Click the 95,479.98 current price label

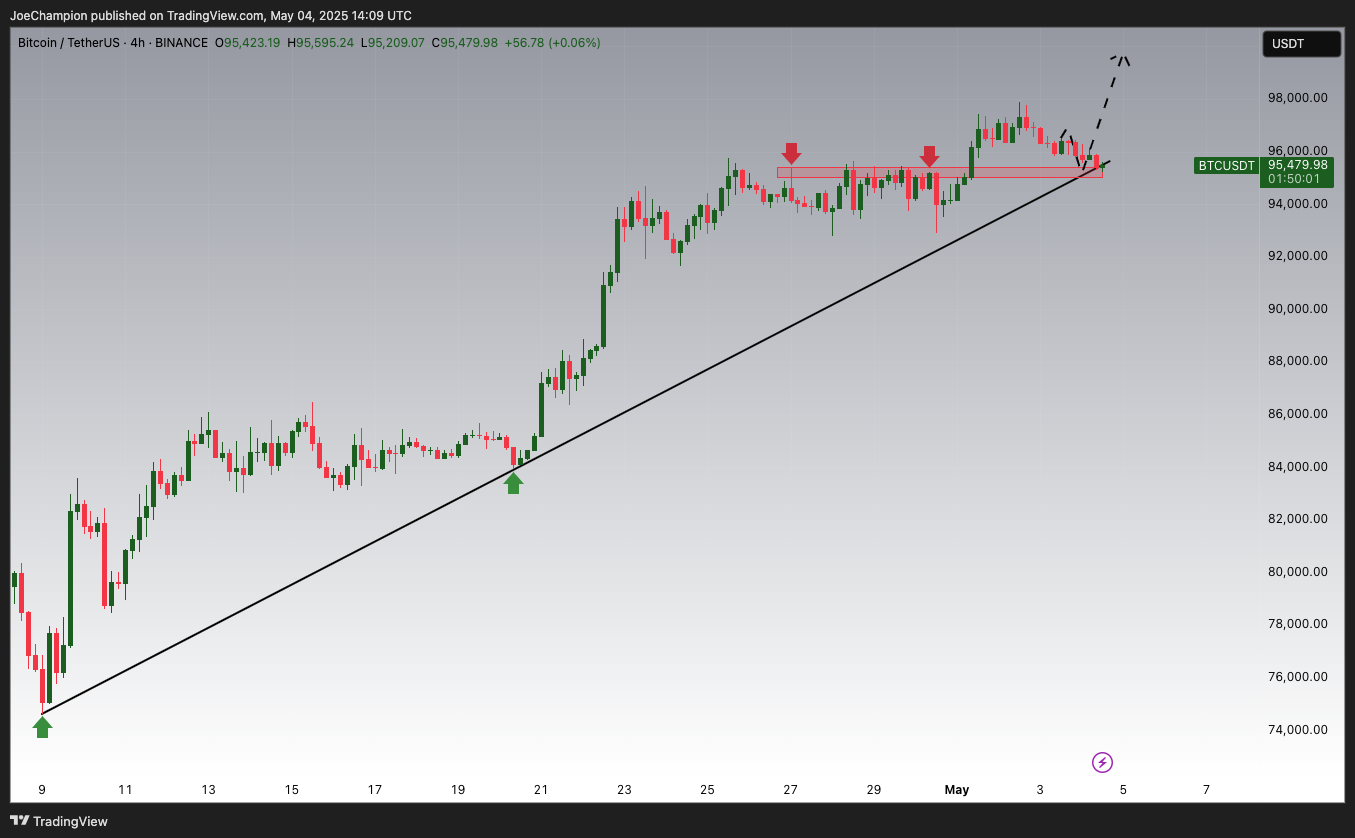(1298, 165)
